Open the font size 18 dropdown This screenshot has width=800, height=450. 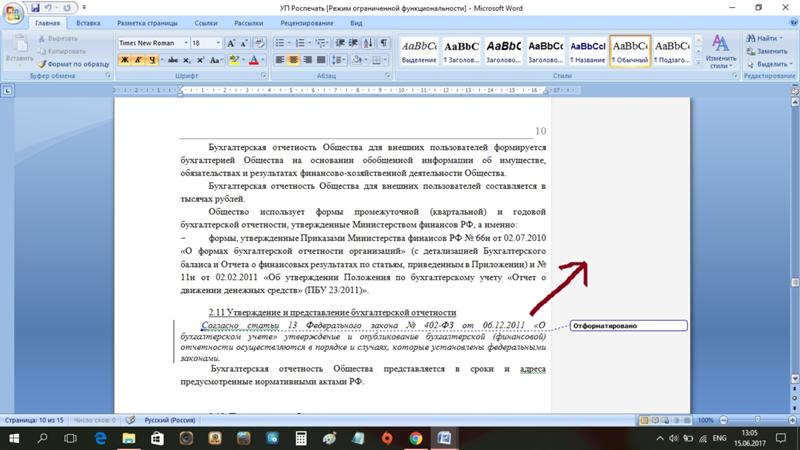click(218, 43)
